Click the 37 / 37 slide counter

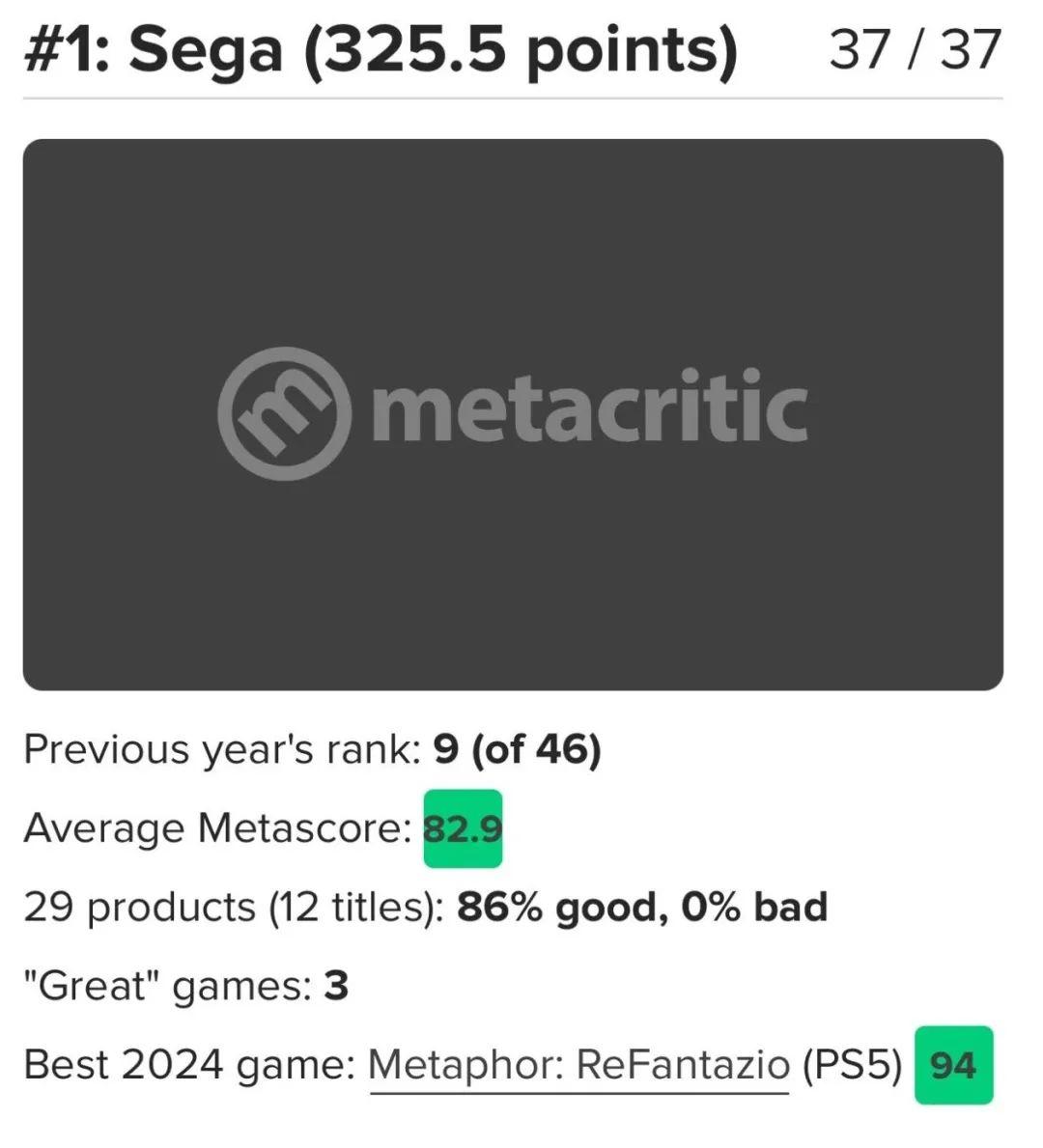point(914,48)
